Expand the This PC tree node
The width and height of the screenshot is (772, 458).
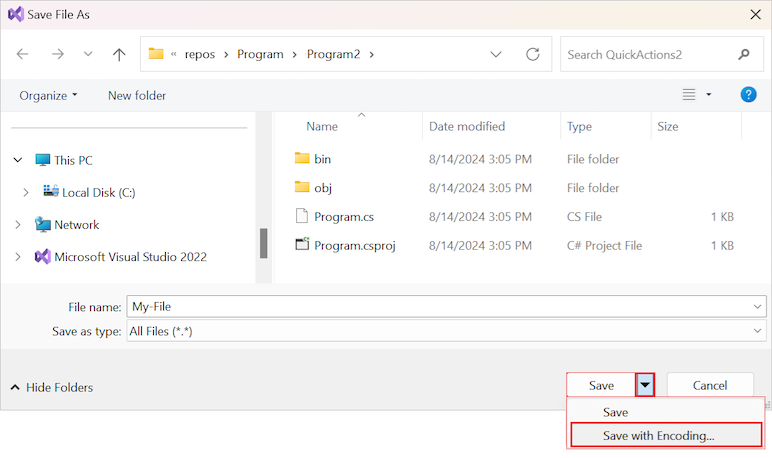pos(18,160)
